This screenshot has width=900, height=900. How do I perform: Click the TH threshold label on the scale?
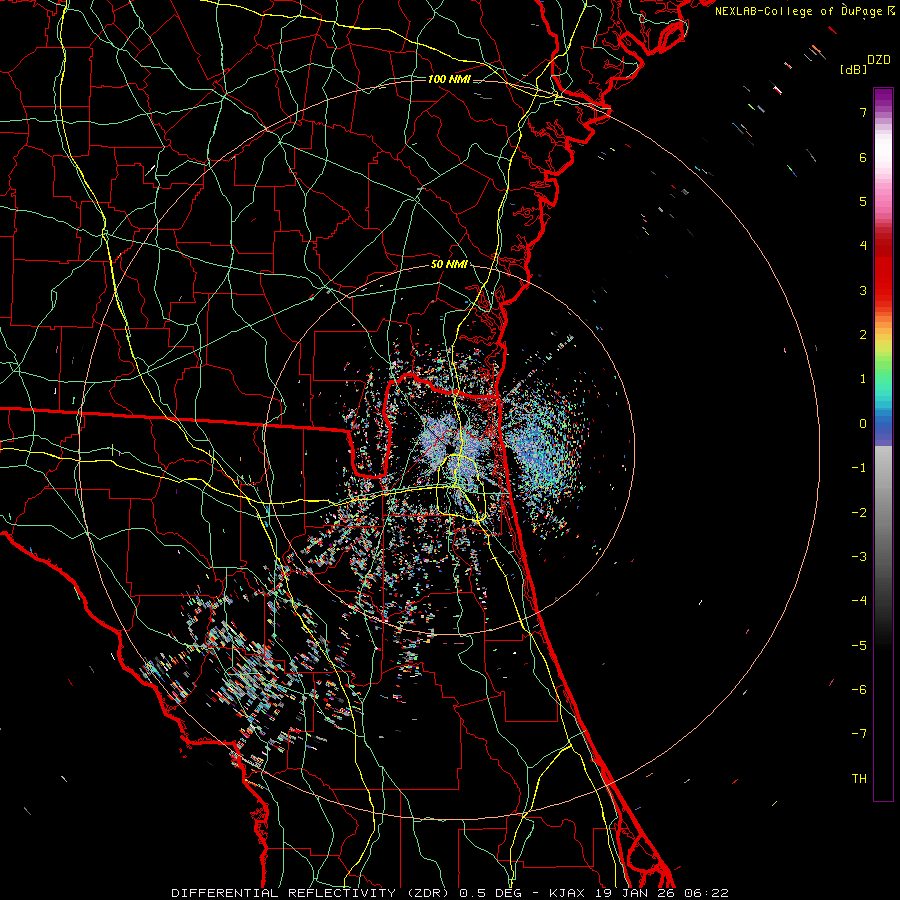pyautogui.click(x=859, y=778)
